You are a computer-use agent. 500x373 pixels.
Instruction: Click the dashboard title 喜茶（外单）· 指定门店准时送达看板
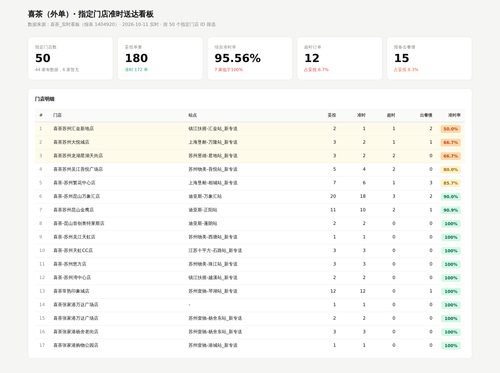(90, 14)
